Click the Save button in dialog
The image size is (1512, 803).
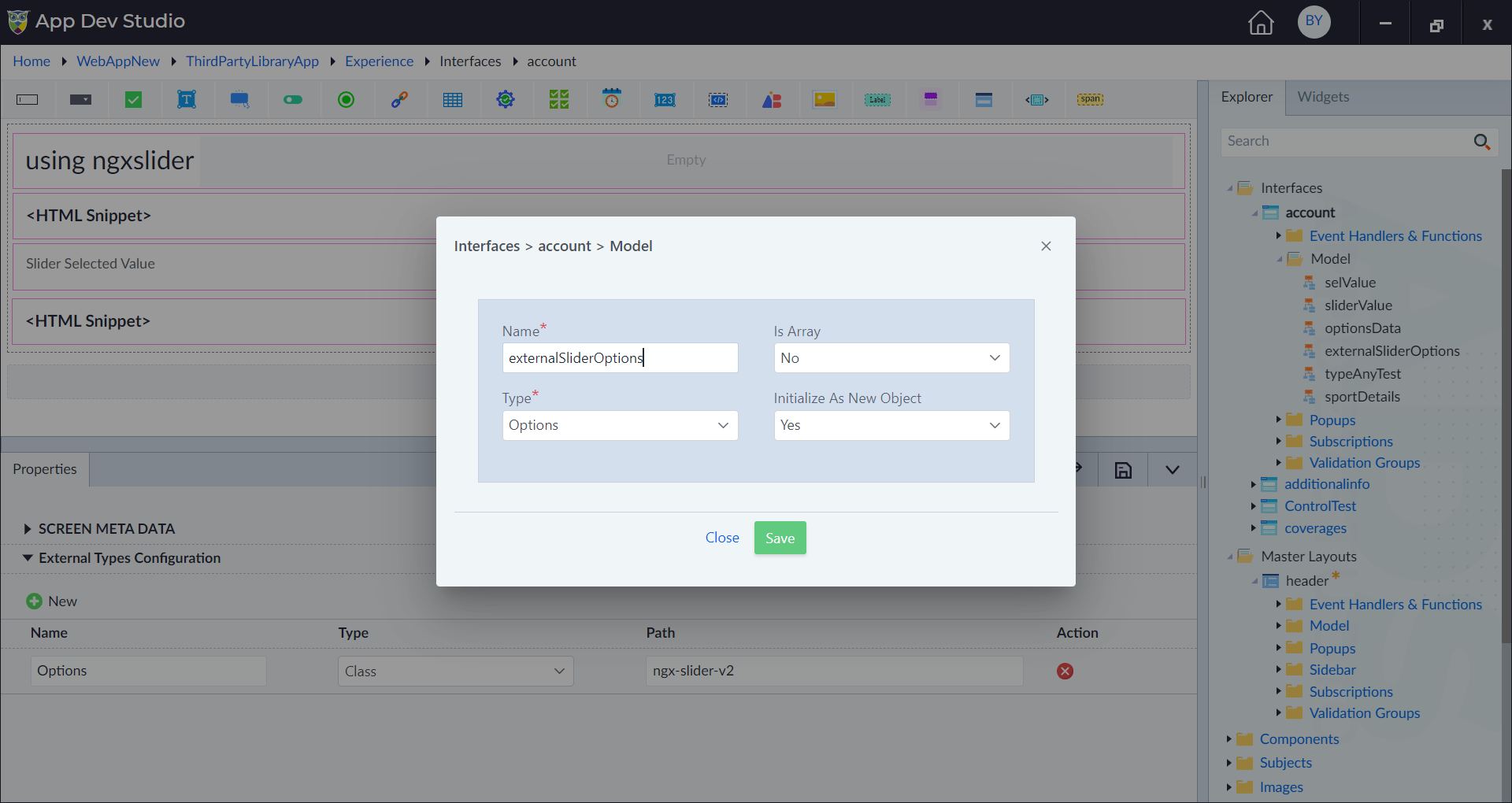point(780,538)
